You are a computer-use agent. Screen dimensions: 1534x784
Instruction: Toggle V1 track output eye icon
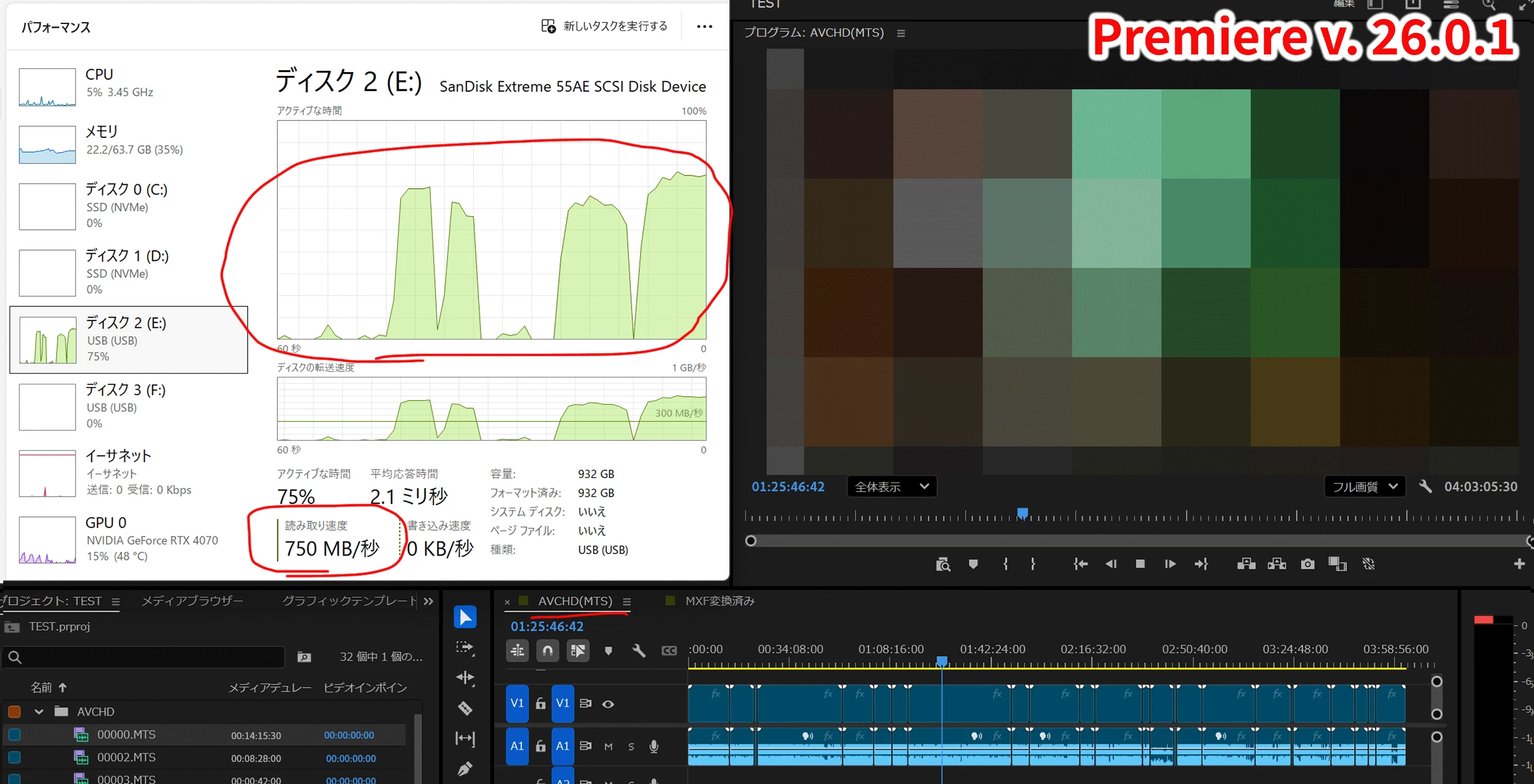coord(608,704)
